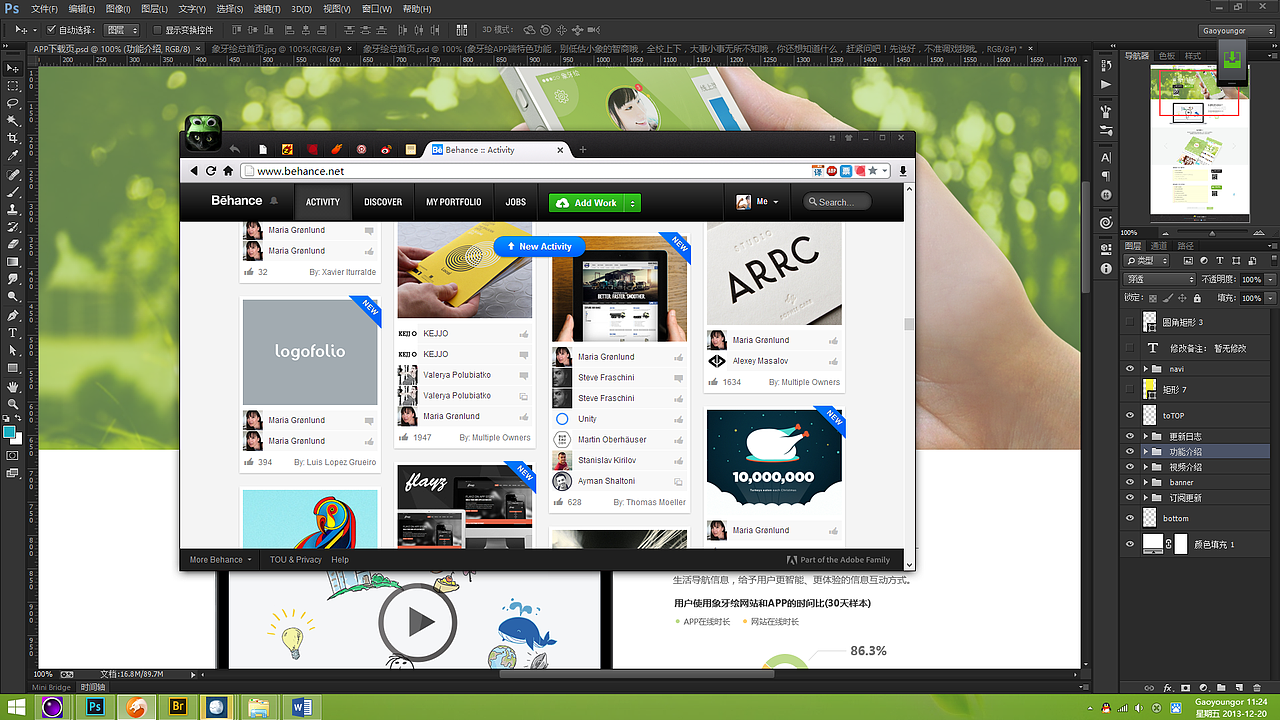The height and width of the screenshot is (720, 1280).
Task: Switch to the 通道 tab
Action: pyautogui.click(x=1159, y=245)
